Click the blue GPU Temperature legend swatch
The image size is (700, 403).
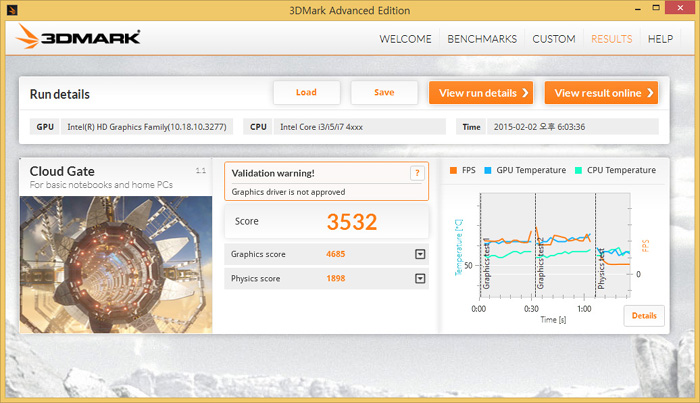tap(488, 170)
